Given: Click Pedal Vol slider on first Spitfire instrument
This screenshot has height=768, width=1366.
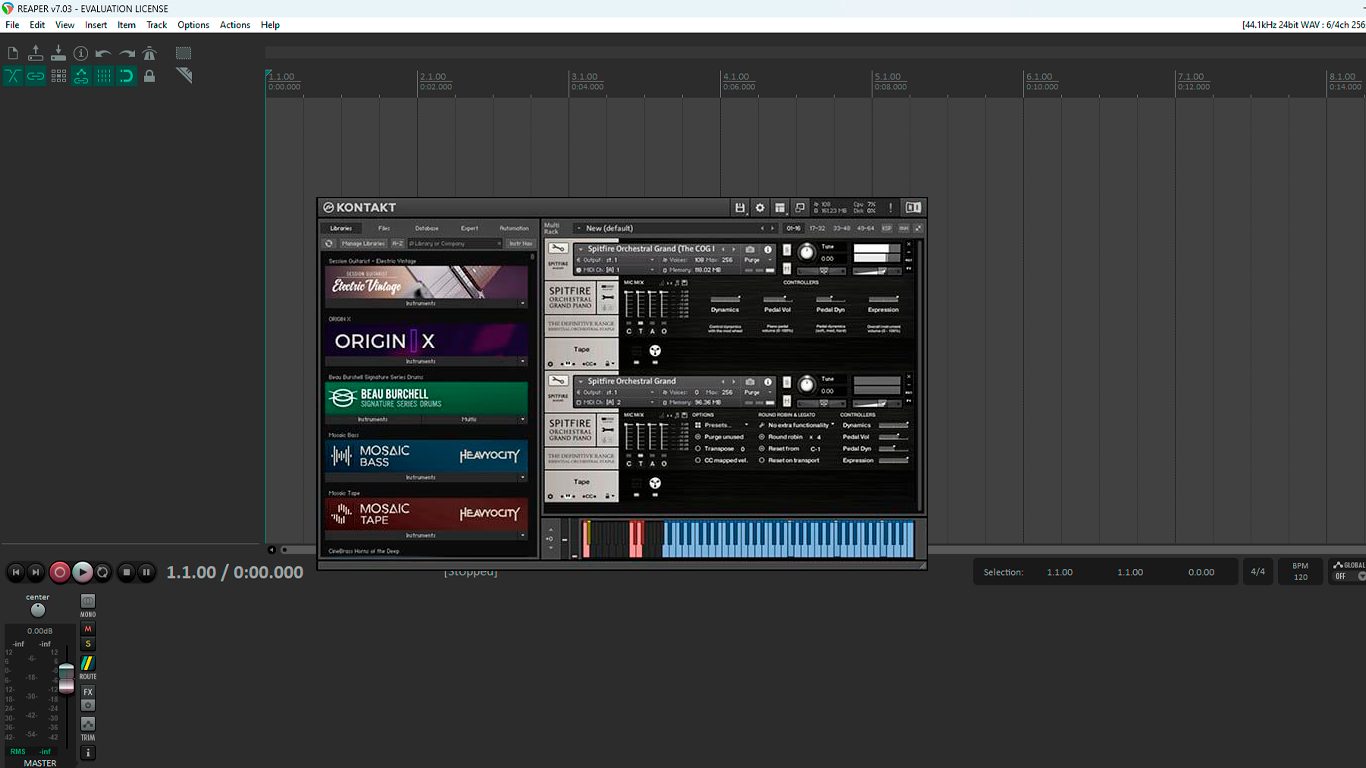Looking at the screenshot, I should pyautogui.click(x=777, y=298).
